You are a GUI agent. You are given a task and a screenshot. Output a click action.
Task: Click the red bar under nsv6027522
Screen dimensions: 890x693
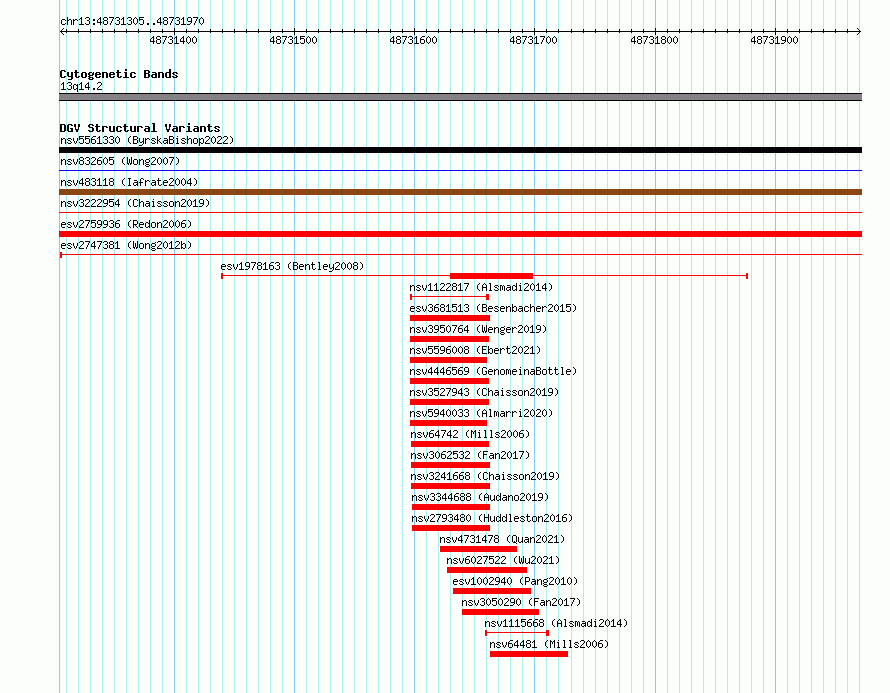point(487,570)
